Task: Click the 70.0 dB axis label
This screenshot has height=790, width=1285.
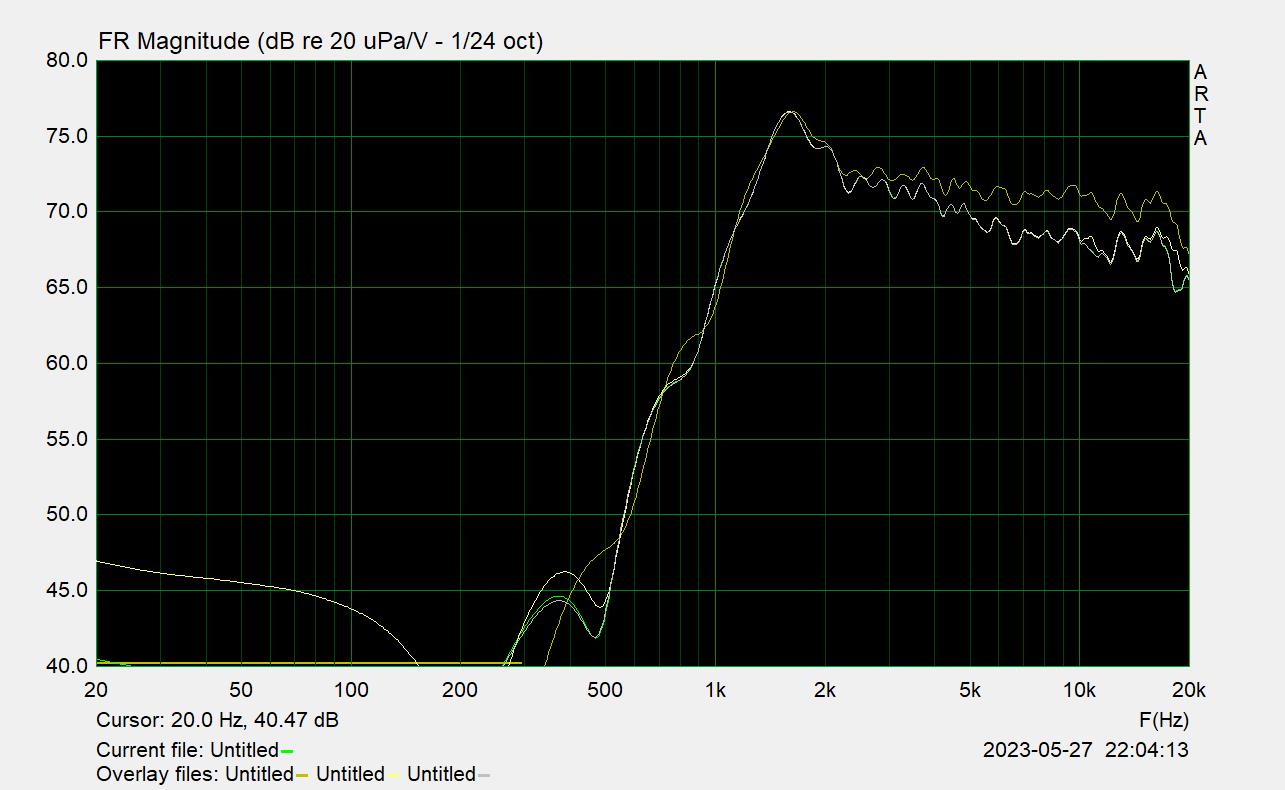Action: (x=68, y=212)
